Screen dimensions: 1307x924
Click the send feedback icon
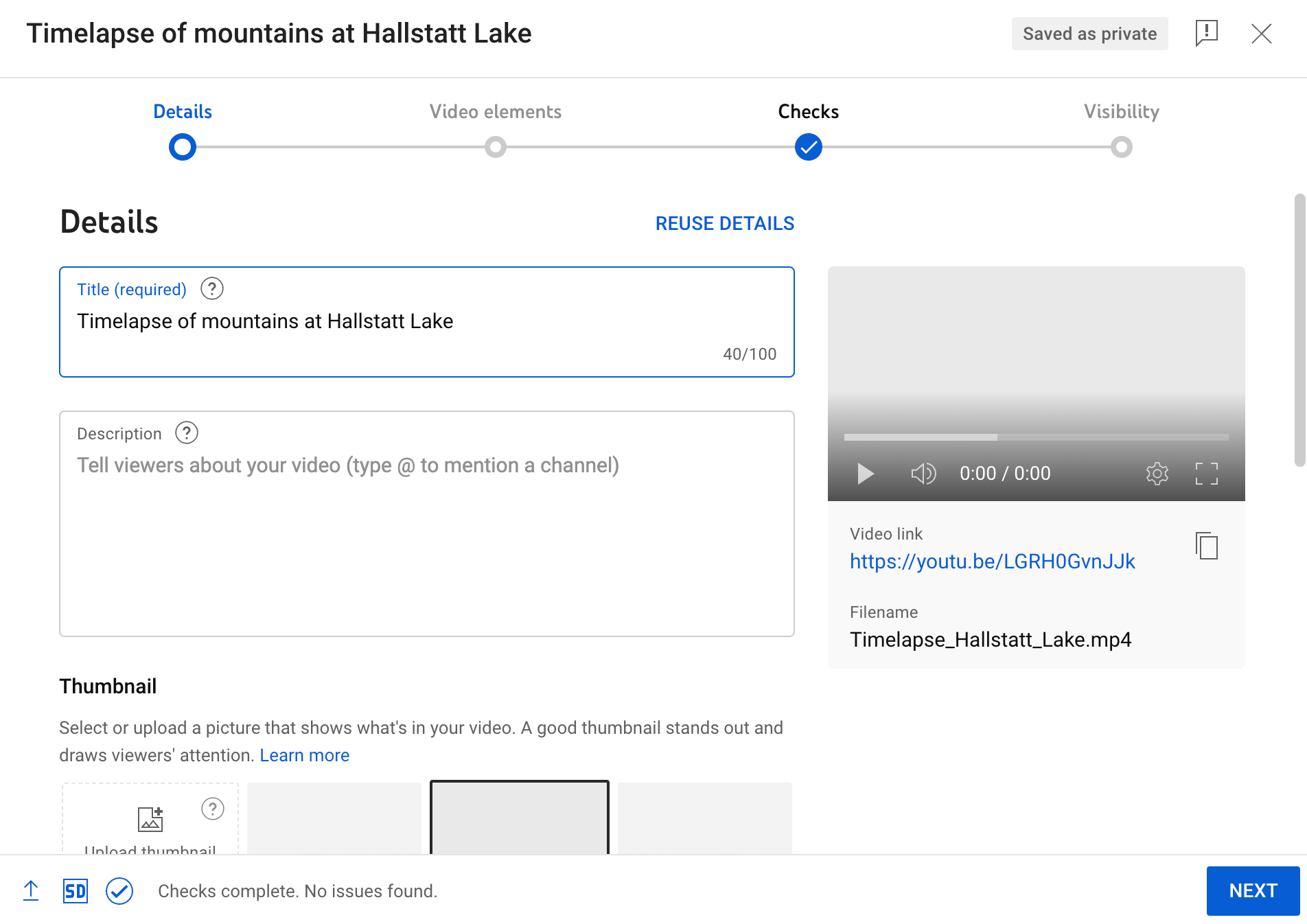pyautogui.click(x=1206, y=33)
